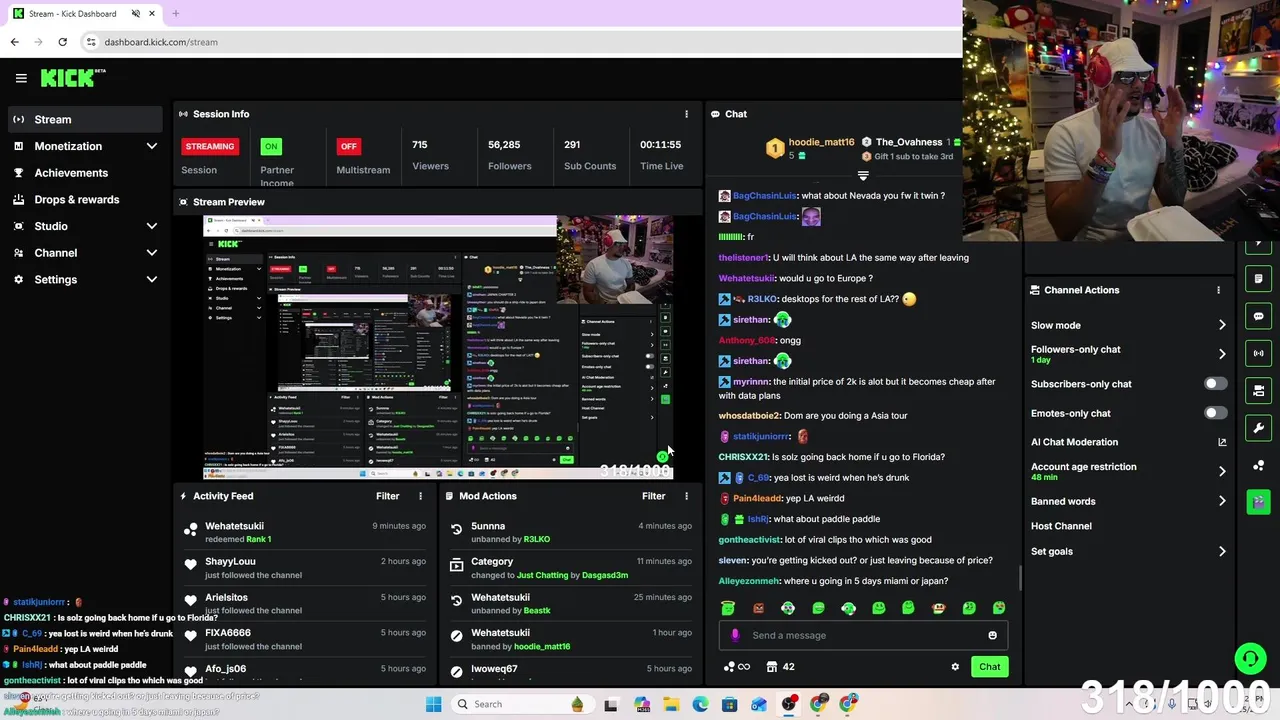The width and height of the screenshot is (1280, 720).
Task: Open Activity Feed three-dot options
Action: point(420,496)
